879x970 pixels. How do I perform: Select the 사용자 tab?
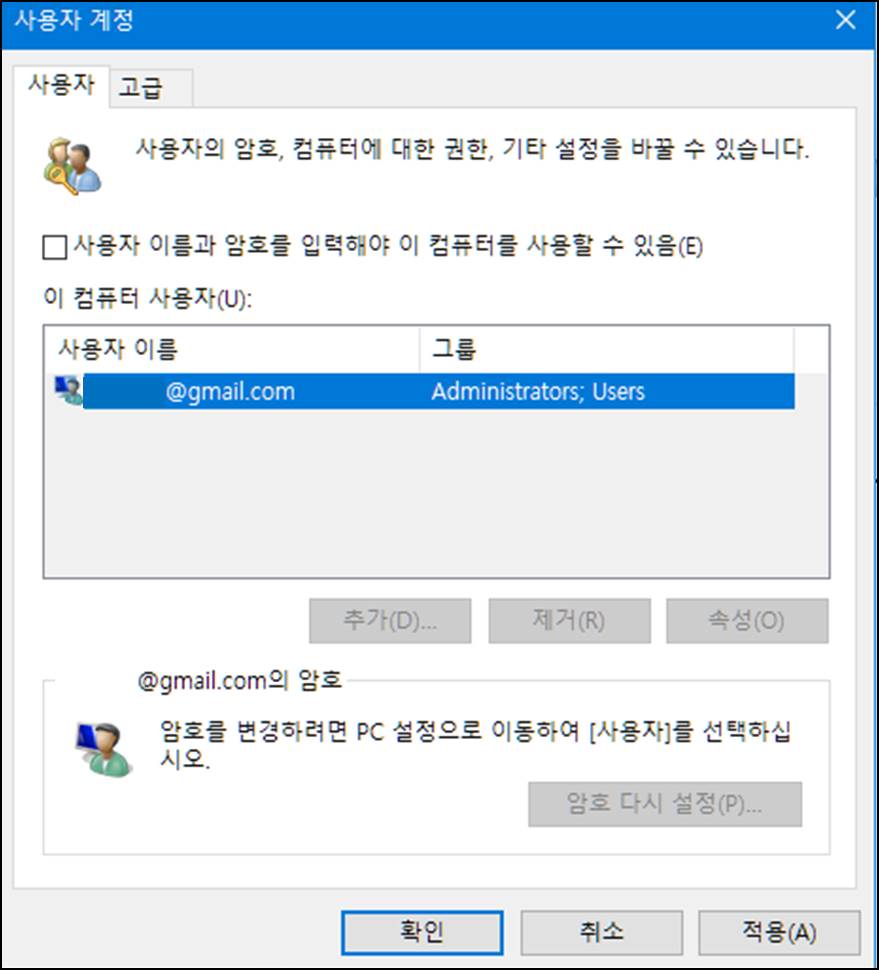click(61, 85)
